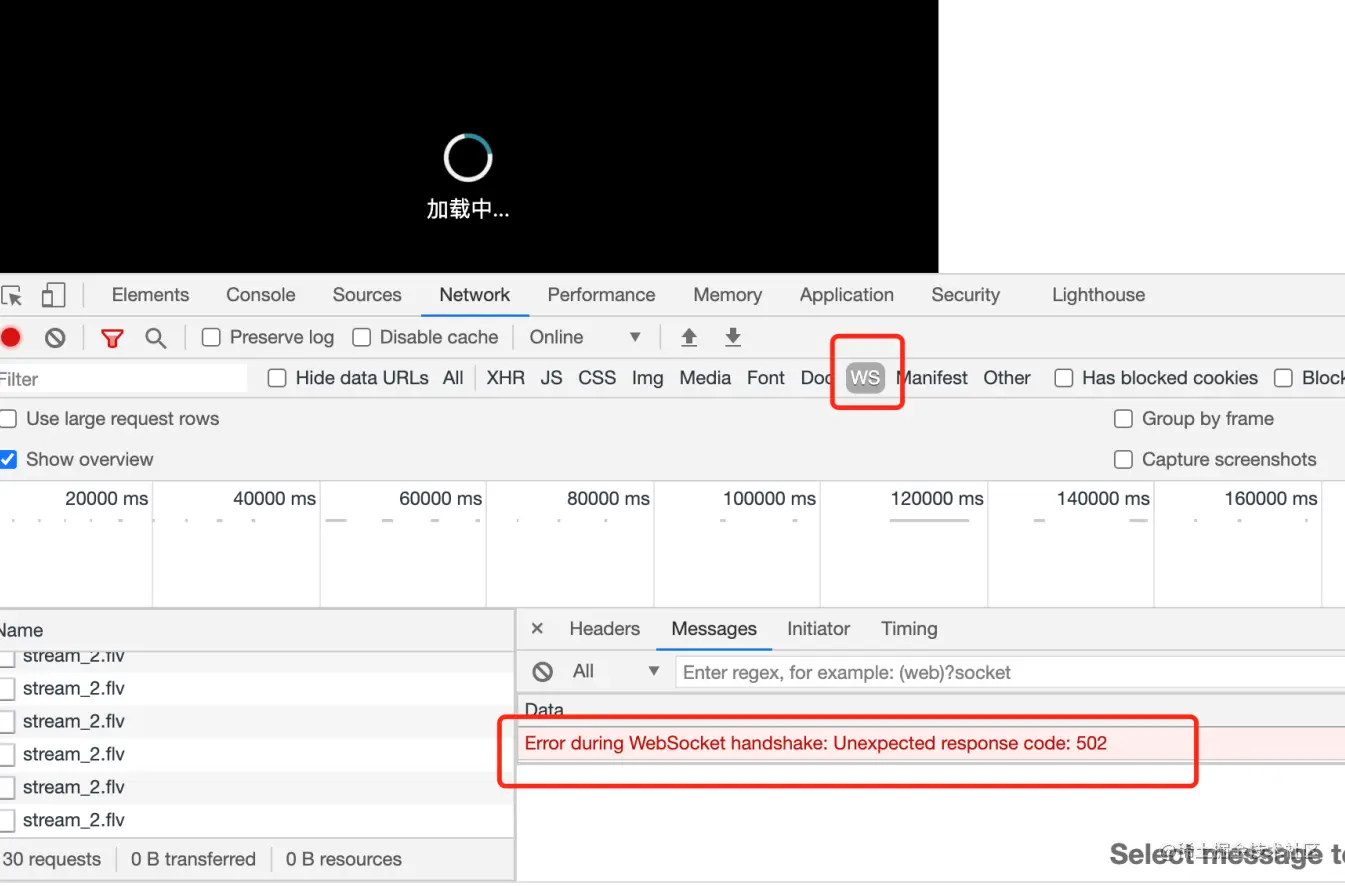Stop recording network log with red button
The width and height of the screenshot is (1345, 886).
click(x=10, y=338)
